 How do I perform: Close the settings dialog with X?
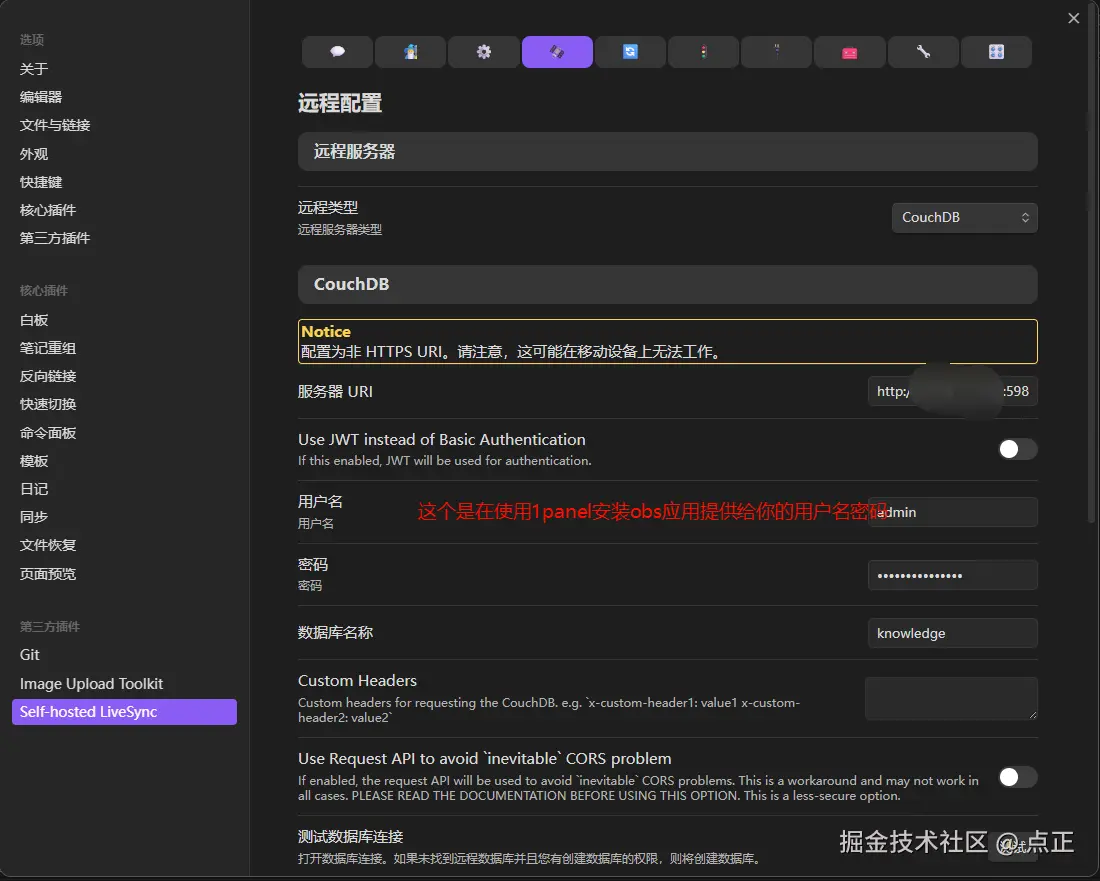pyautogui.click(x=1073, y=18)
